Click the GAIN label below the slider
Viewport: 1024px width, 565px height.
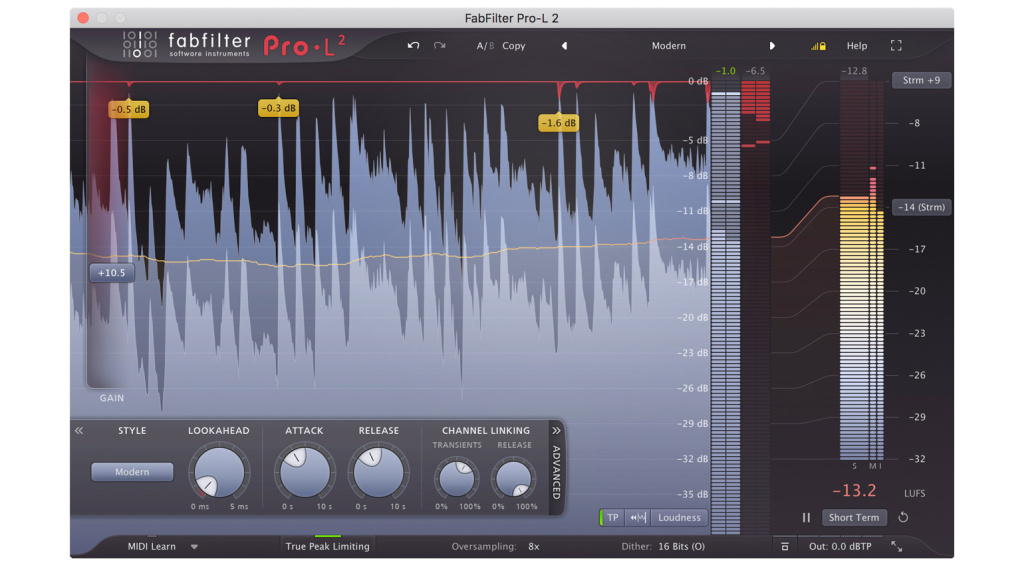[x=112, y=398]
